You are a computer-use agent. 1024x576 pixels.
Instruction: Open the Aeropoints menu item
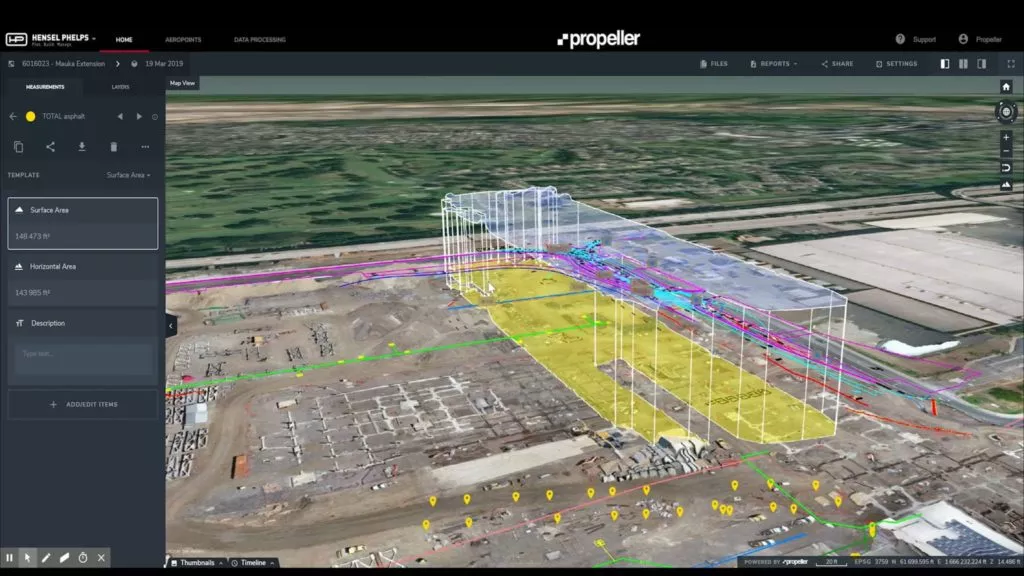pos(182,39)
